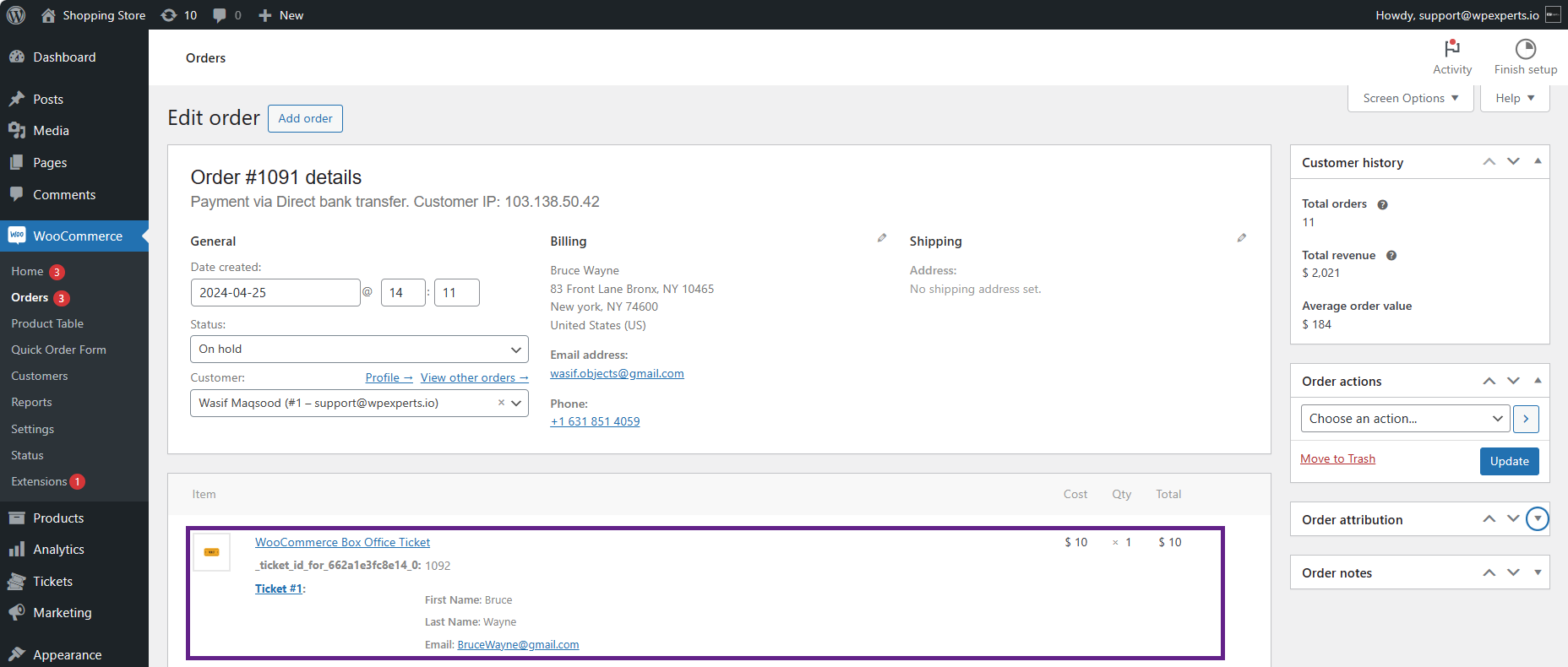Click the Total revenue help icon
Viewport: 1568px width, 667px height.
click(1391, 256)
